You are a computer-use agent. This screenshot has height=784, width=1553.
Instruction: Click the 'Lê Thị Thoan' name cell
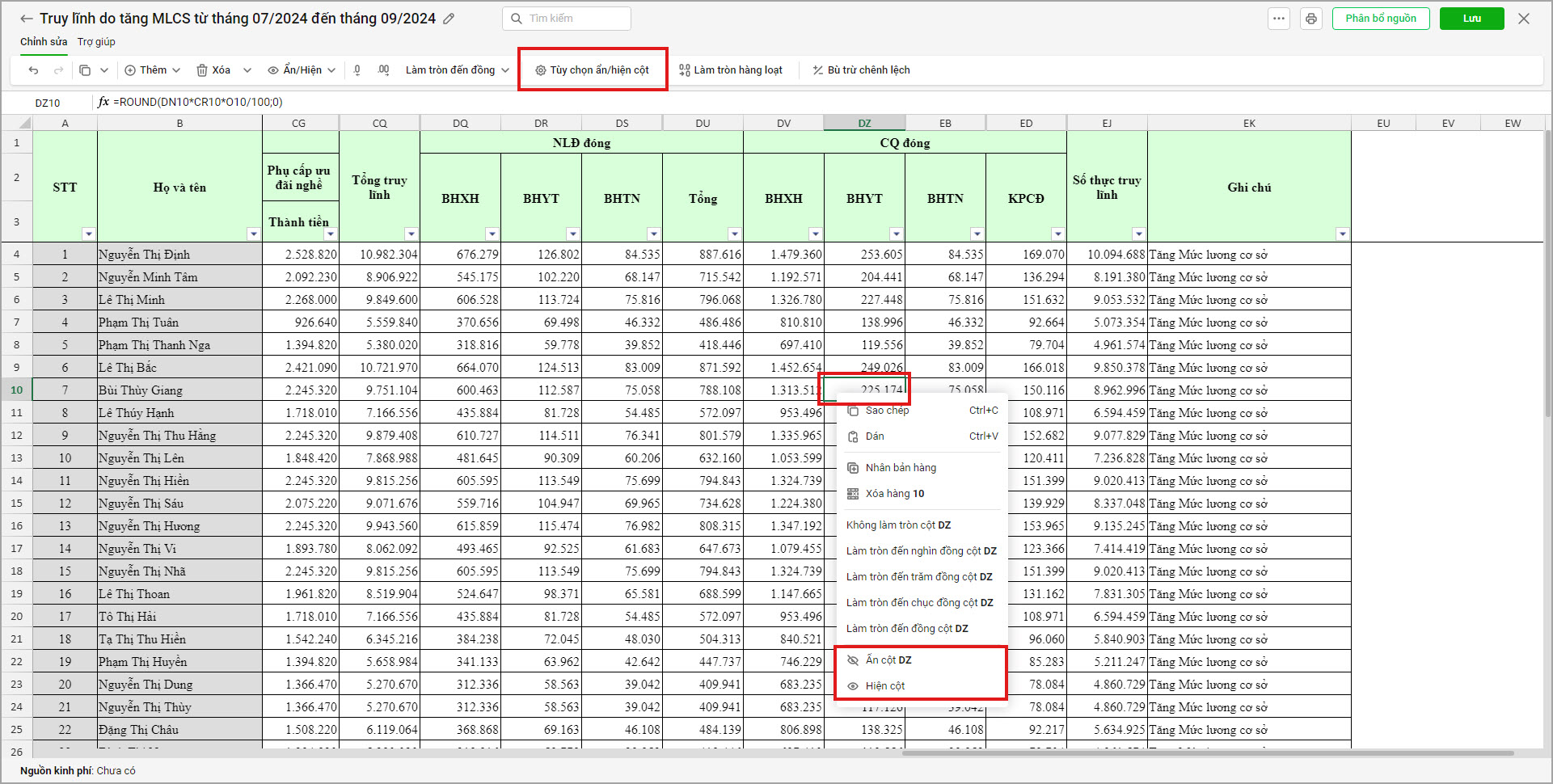coord(179,594)
